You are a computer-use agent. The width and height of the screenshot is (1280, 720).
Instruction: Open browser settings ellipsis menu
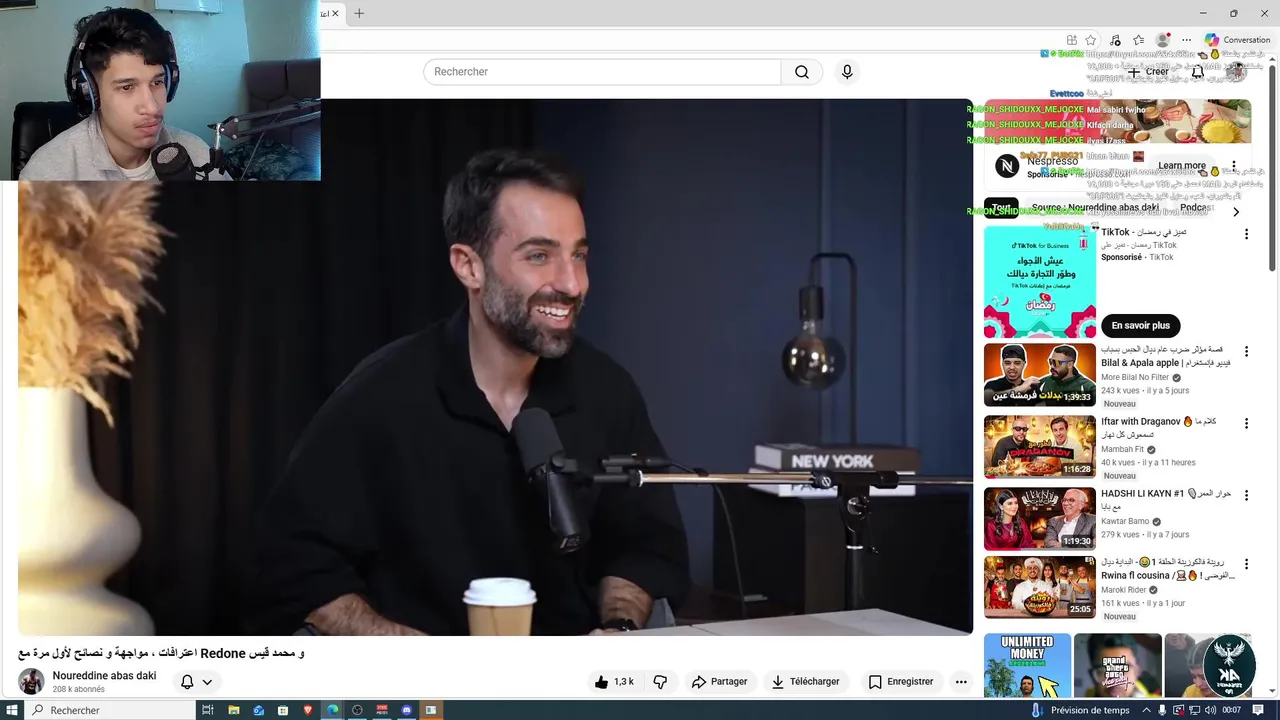pos(1186,40)
